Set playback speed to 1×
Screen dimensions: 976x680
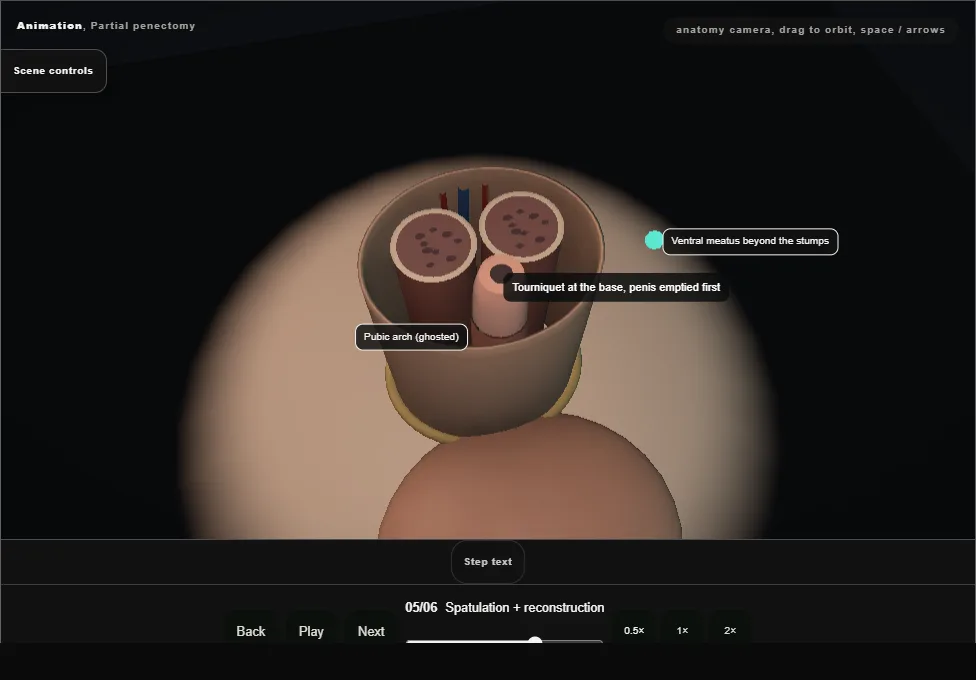tap(682, 630)
